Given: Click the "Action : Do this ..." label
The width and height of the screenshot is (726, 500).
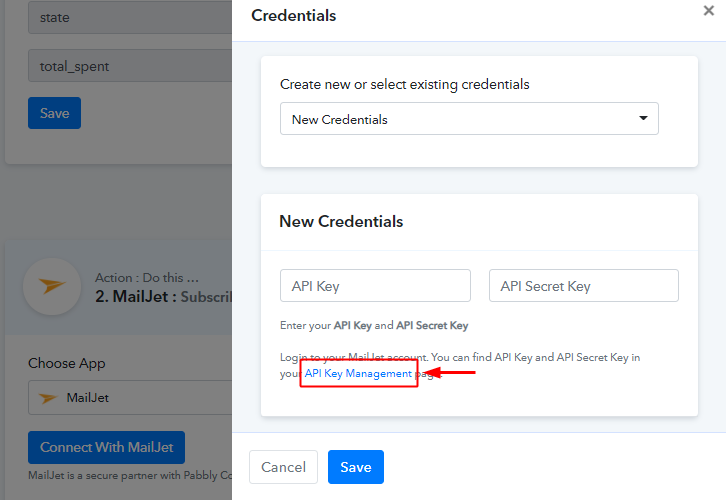Looking at the screenshot, I should click(147, 277).
